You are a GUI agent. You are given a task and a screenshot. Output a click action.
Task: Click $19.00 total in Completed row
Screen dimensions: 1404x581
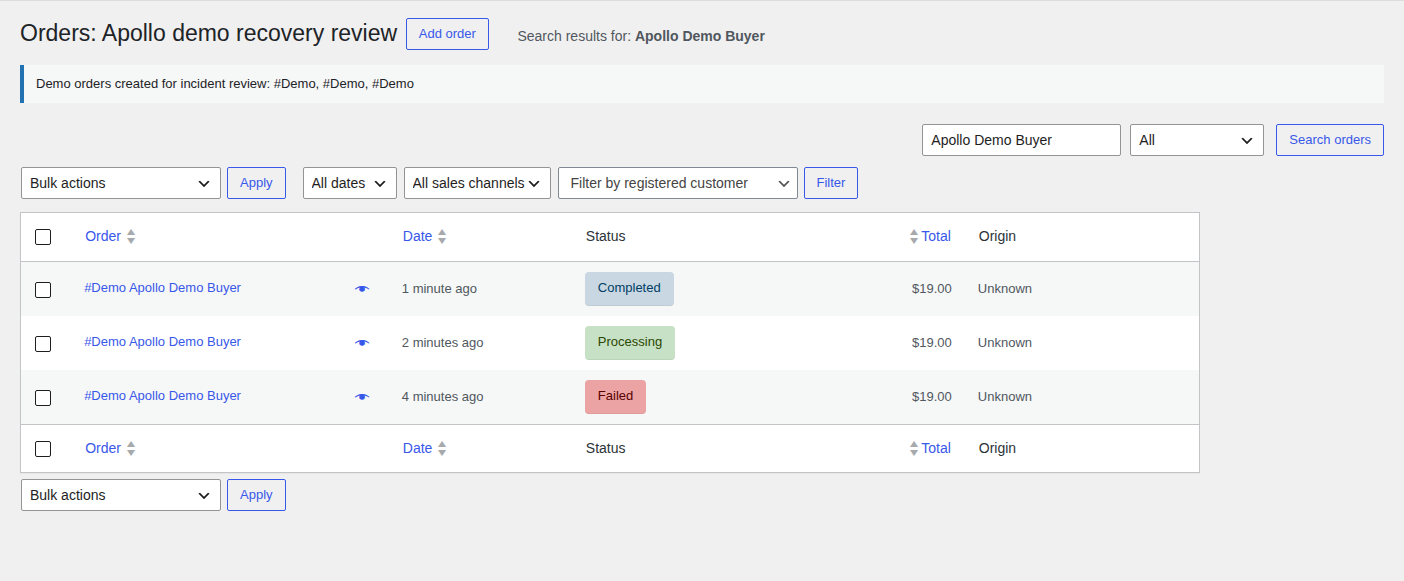click(932, 289)
